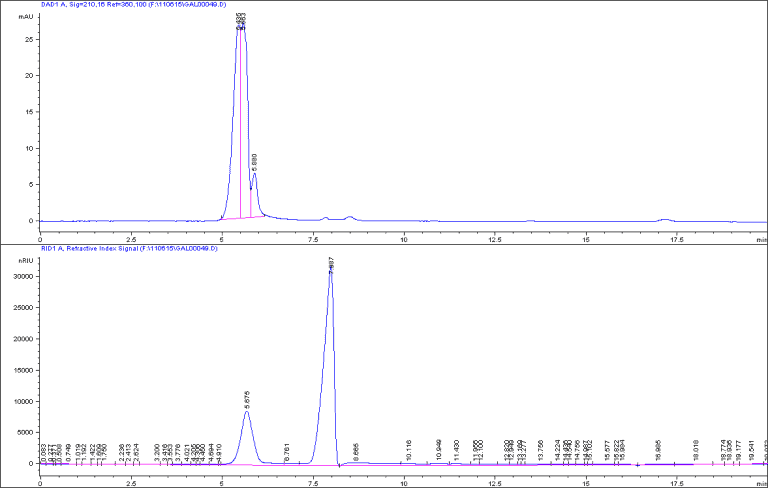The height and width of the screenshot is (488, 768).
Task: Click the 12.5 tick on DAD x-axis
Action: click(494, 239)
